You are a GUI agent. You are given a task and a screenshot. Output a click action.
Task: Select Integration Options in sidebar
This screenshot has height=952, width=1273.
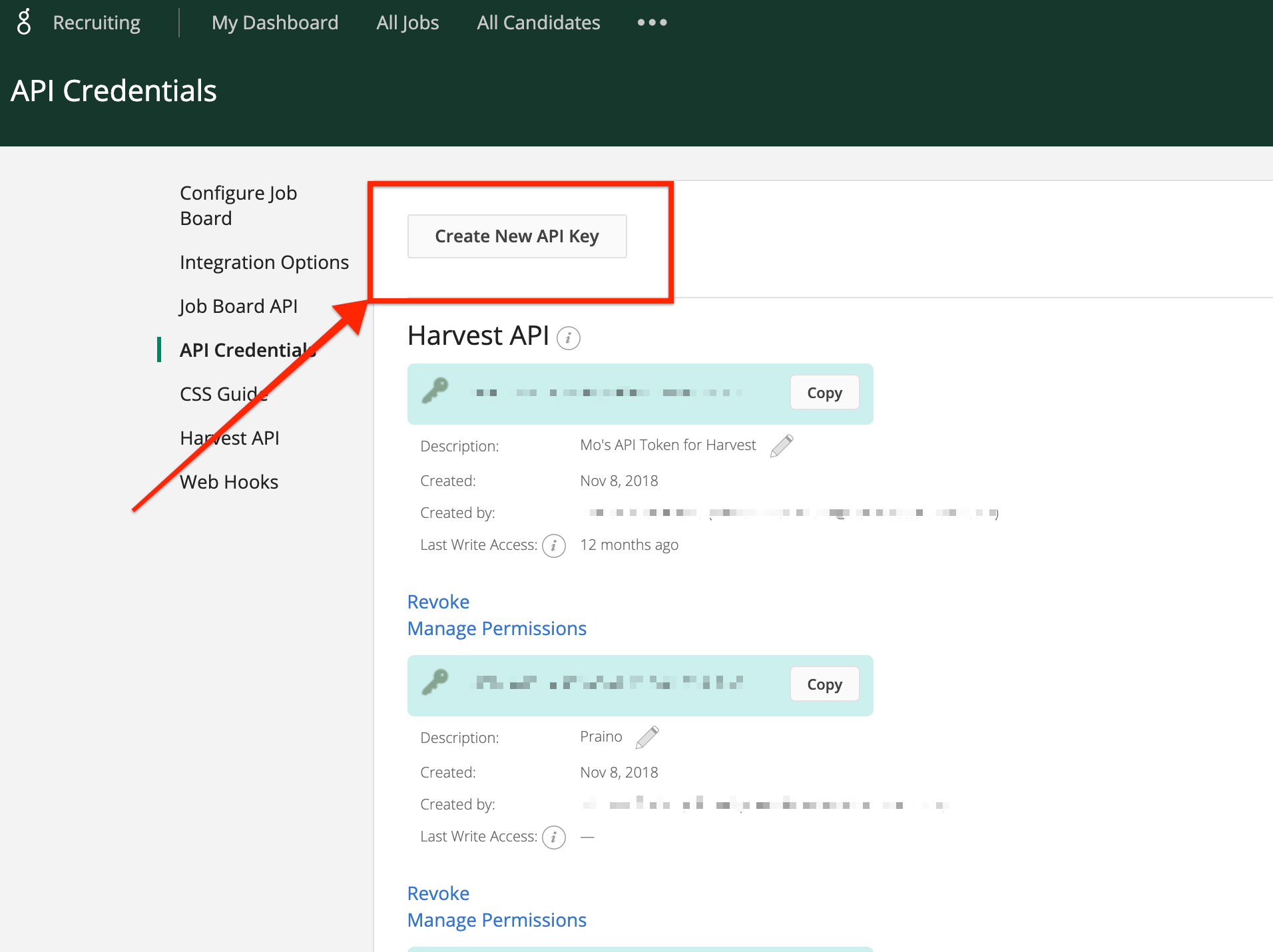264,262
